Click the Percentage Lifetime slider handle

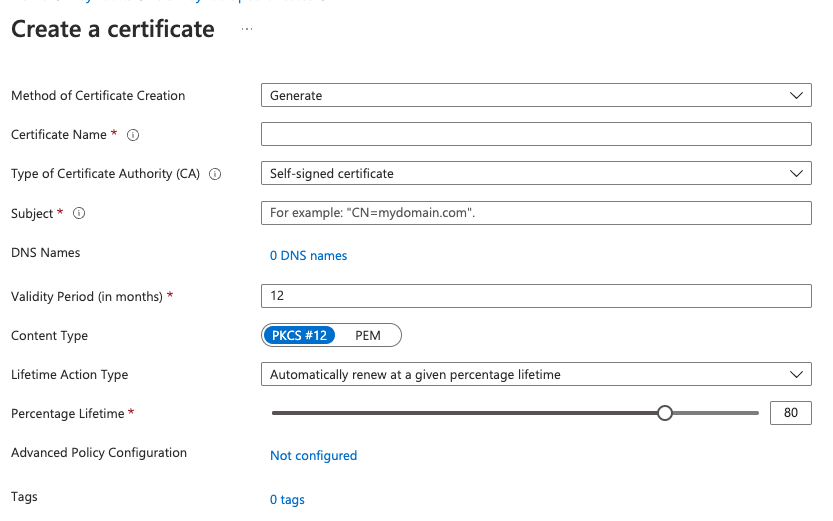665,413
